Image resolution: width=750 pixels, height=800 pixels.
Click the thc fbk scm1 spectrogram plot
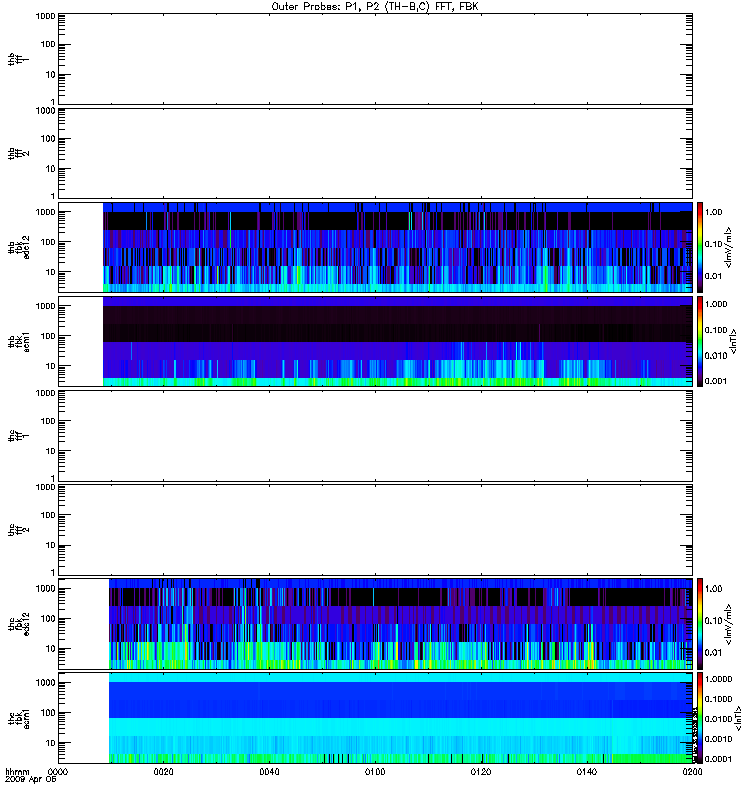point(401,718)
